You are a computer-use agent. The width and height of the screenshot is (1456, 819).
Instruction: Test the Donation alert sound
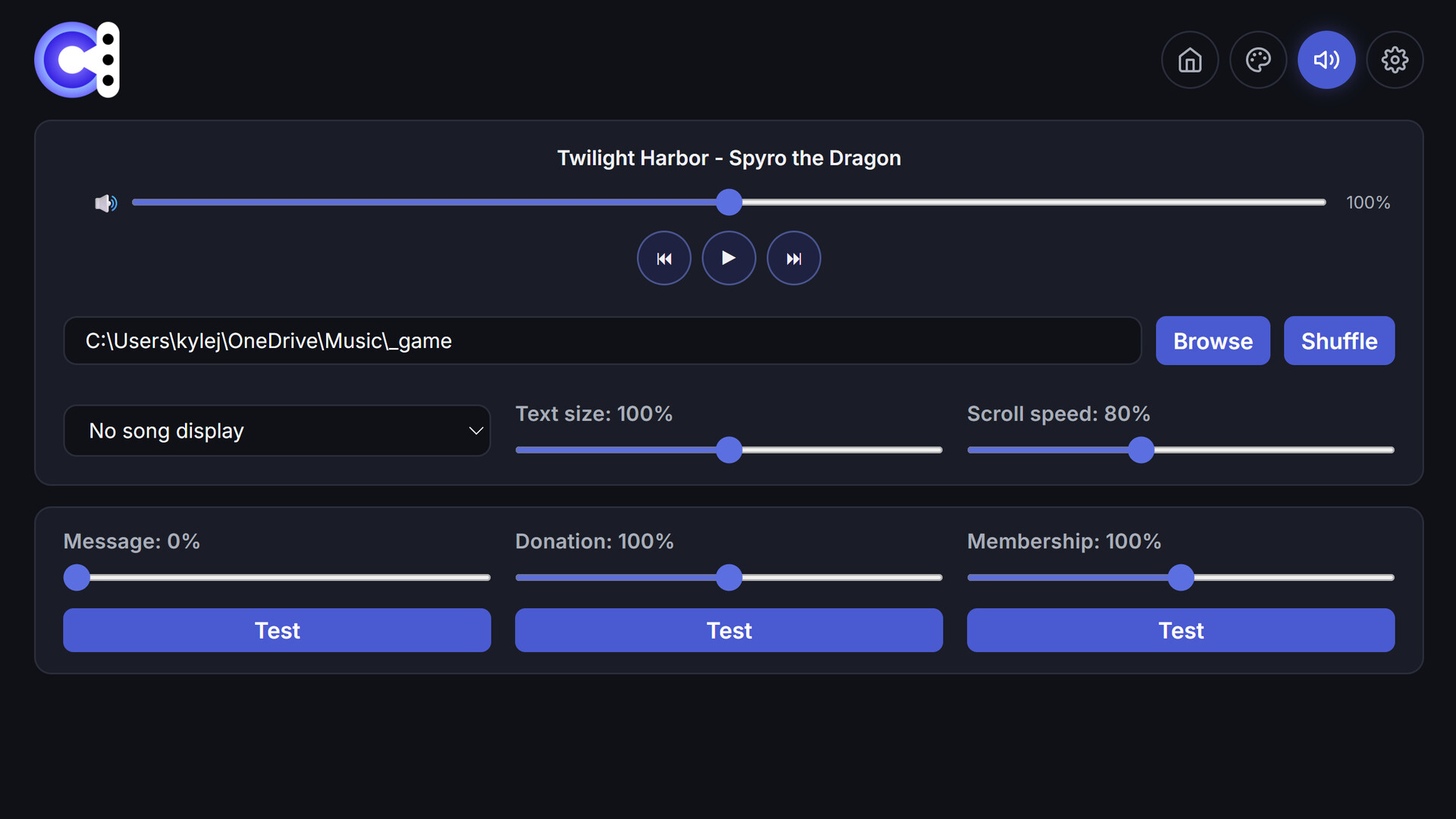729,630
